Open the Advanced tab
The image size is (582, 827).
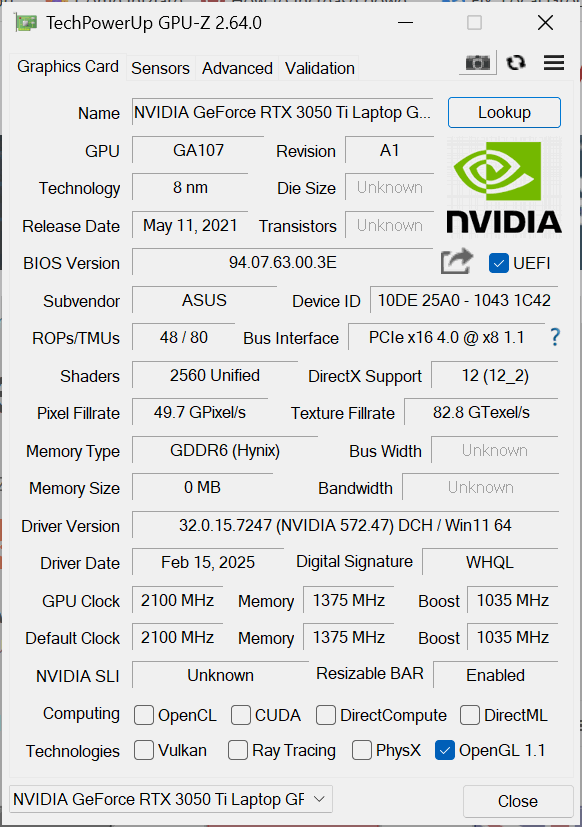[237, 68]
